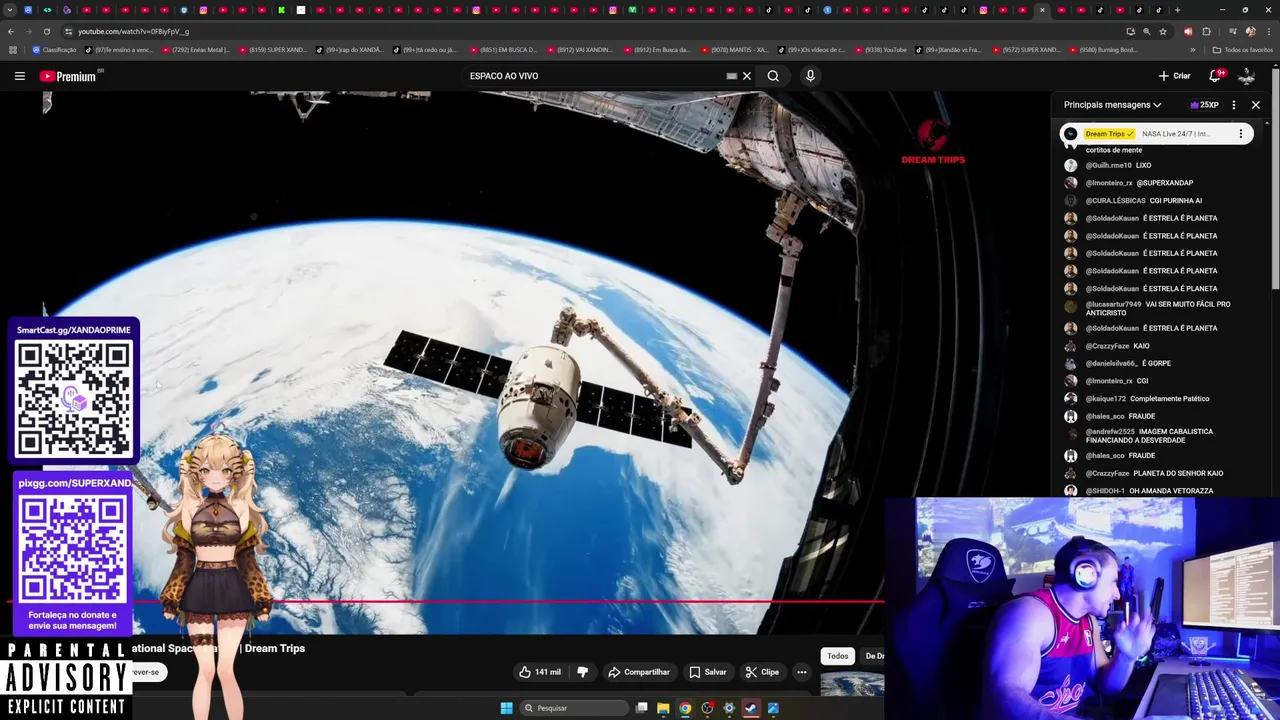1280x720 pixels.
Task: Open a new browser tab with plus
Action: (x=1177, y=10)
